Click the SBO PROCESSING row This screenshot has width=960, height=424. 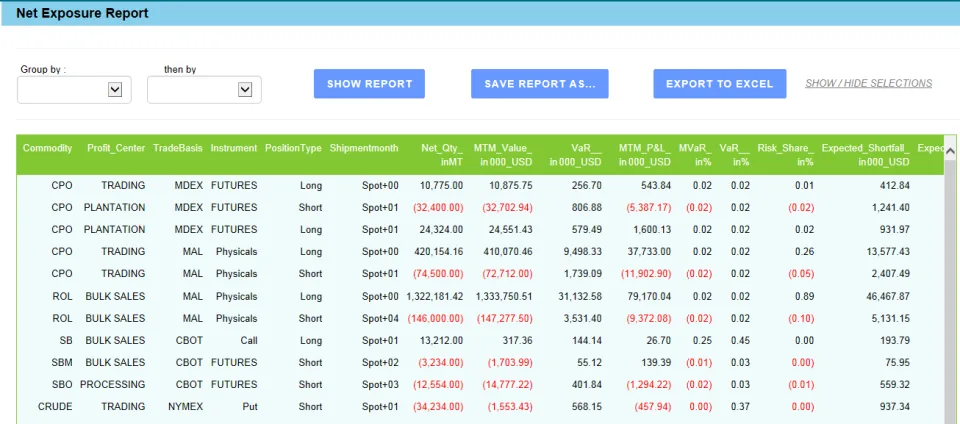pos(480,385)
